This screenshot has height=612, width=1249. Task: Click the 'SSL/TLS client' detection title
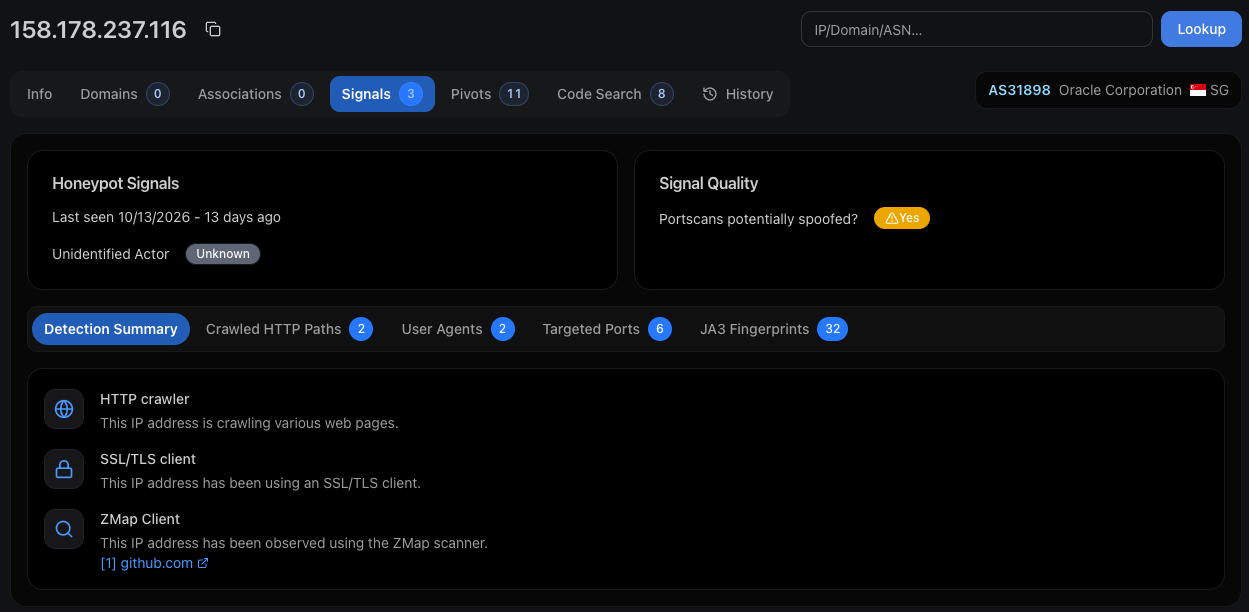(x=148, y=459)
